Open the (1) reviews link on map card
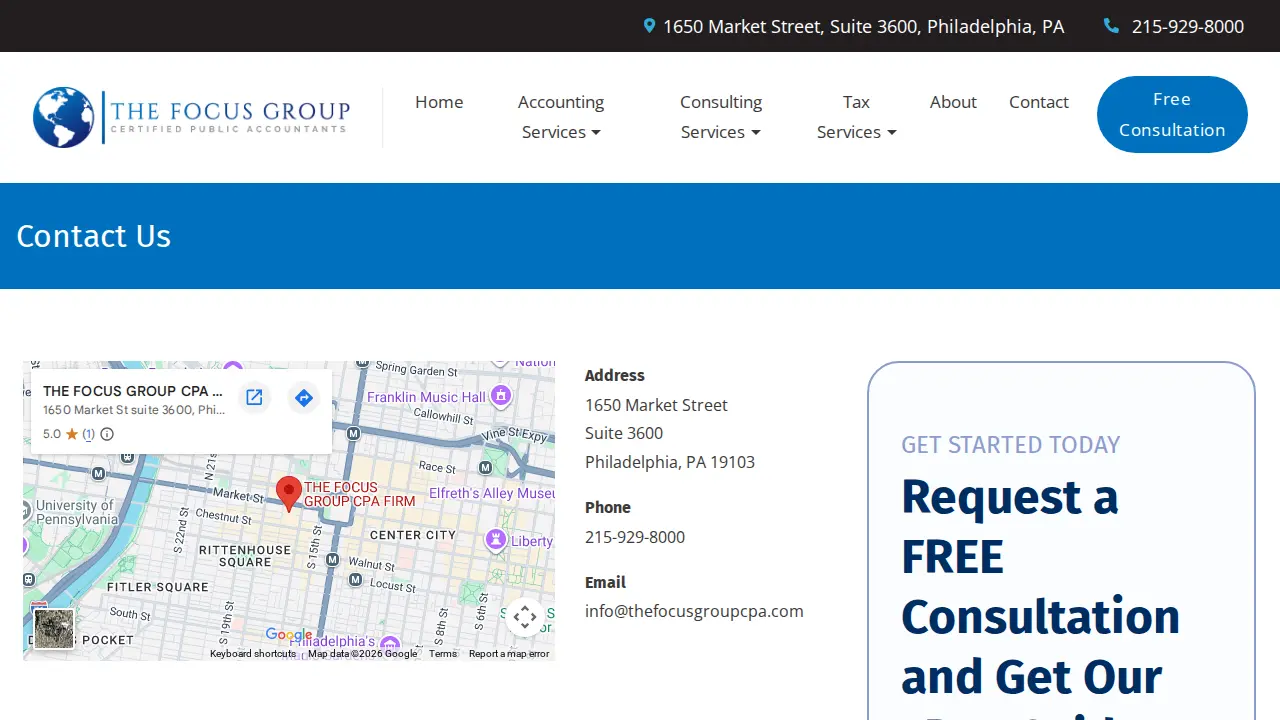The width and height of the screenshot is (1280, 720). pos(88,434)
